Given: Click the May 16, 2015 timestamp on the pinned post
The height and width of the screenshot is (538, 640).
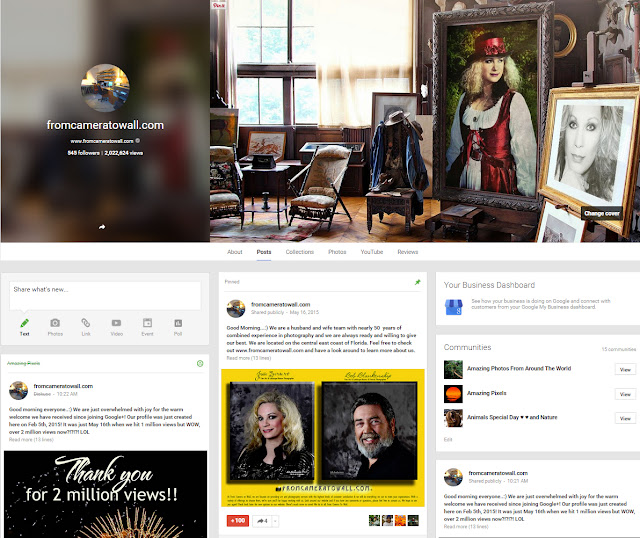Looking at the screenshot, I should [304, 312].
